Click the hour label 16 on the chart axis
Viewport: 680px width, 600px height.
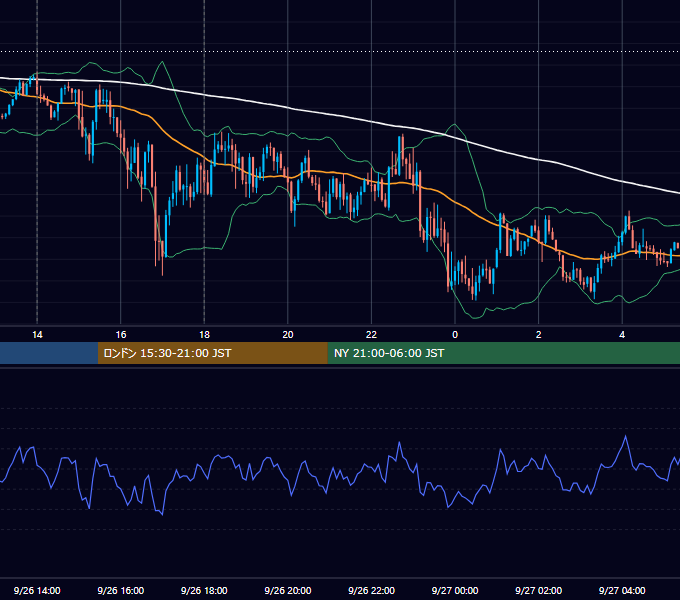121,335
